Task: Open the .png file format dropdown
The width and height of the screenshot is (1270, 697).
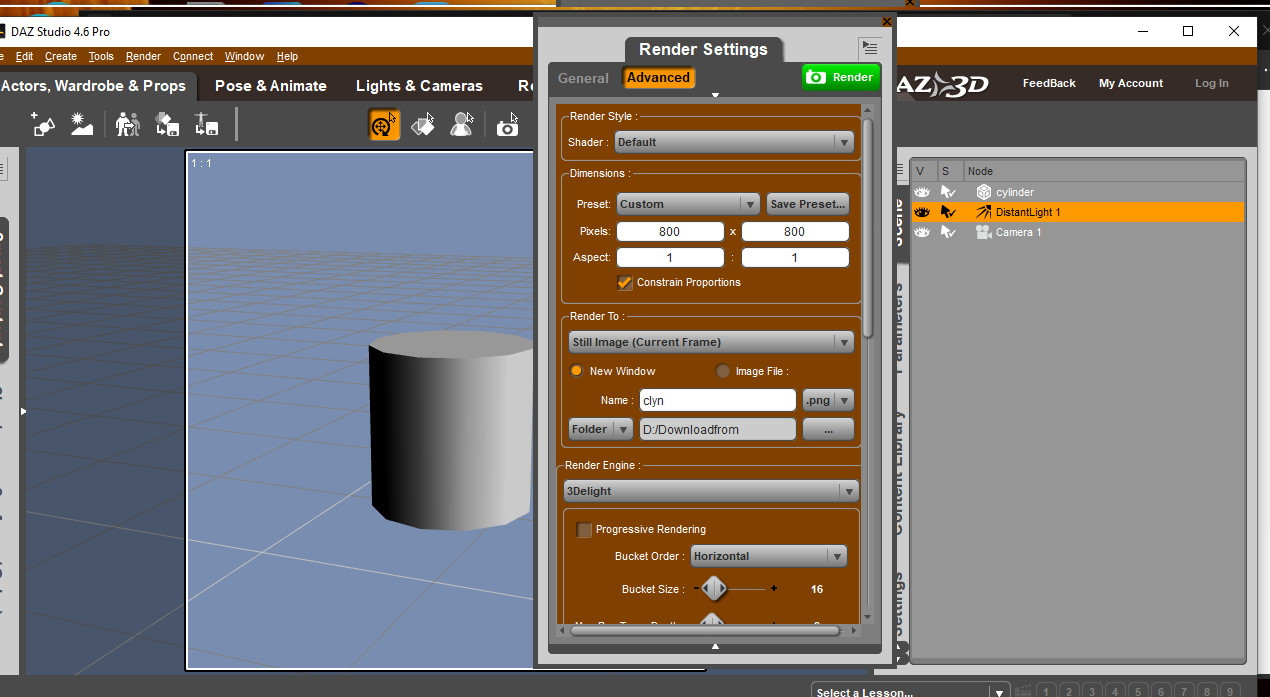Action: tap(828, 400)
